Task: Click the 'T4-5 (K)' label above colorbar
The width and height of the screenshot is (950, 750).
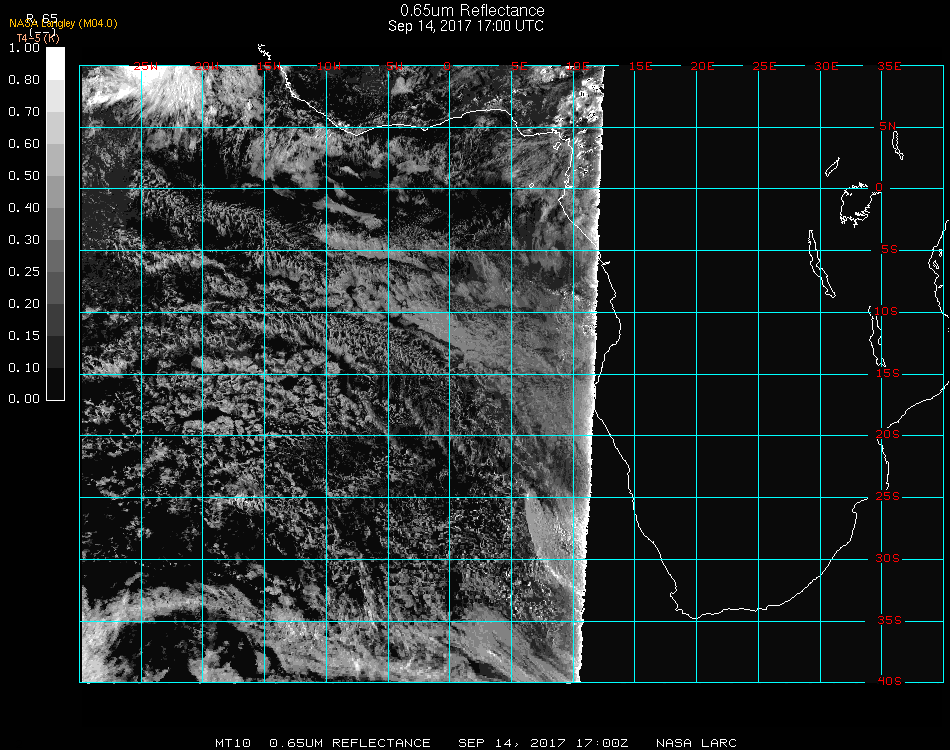Action: click(x=38, y=38)
